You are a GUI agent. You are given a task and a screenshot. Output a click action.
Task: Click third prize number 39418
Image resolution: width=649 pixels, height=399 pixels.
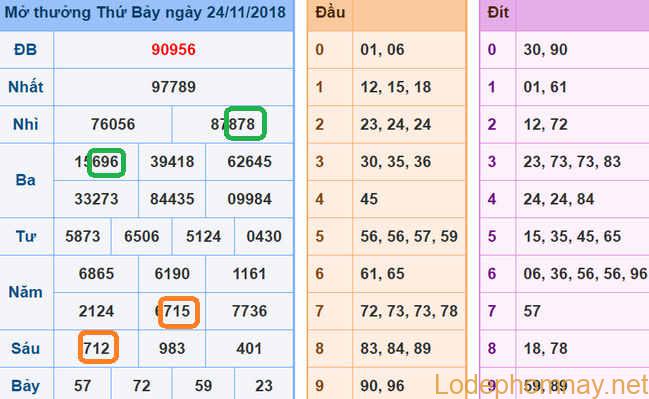tap(172, 161)
